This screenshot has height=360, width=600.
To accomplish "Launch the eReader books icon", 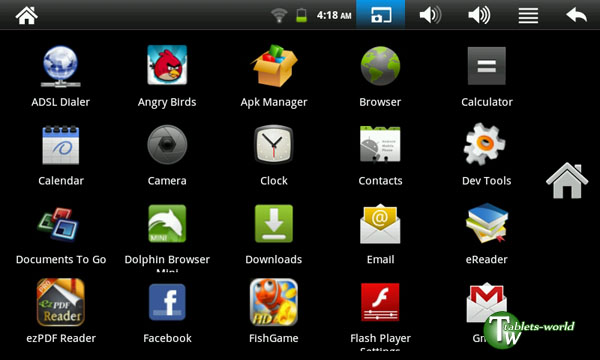I will 487,223.
